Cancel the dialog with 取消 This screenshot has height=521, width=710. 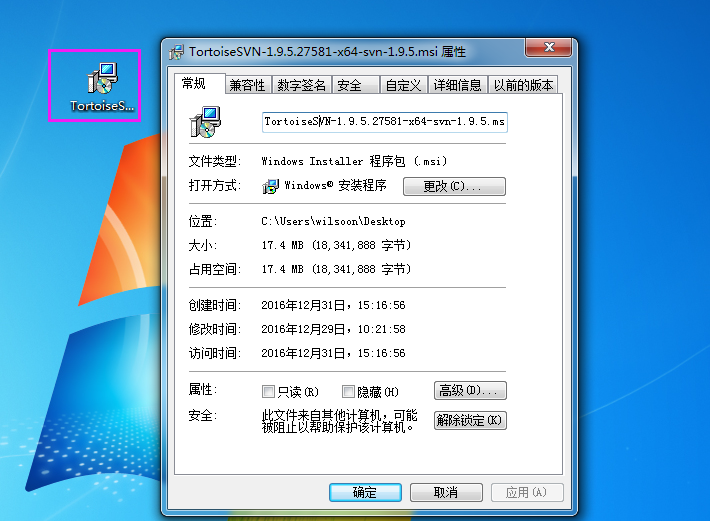(446, 492)
